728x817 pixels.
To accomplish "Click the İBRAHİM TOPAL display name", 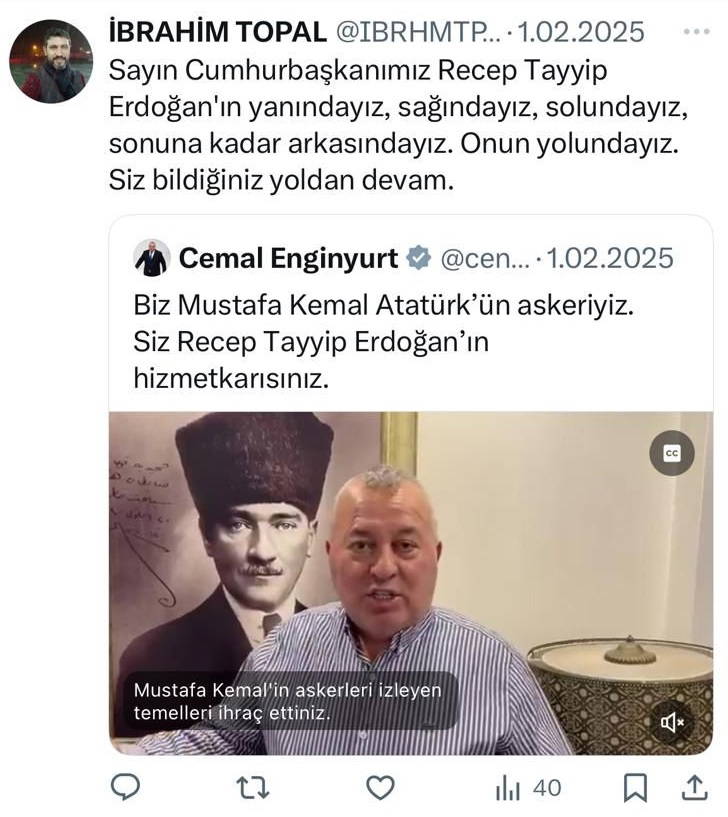I will [x=218, y=32].
